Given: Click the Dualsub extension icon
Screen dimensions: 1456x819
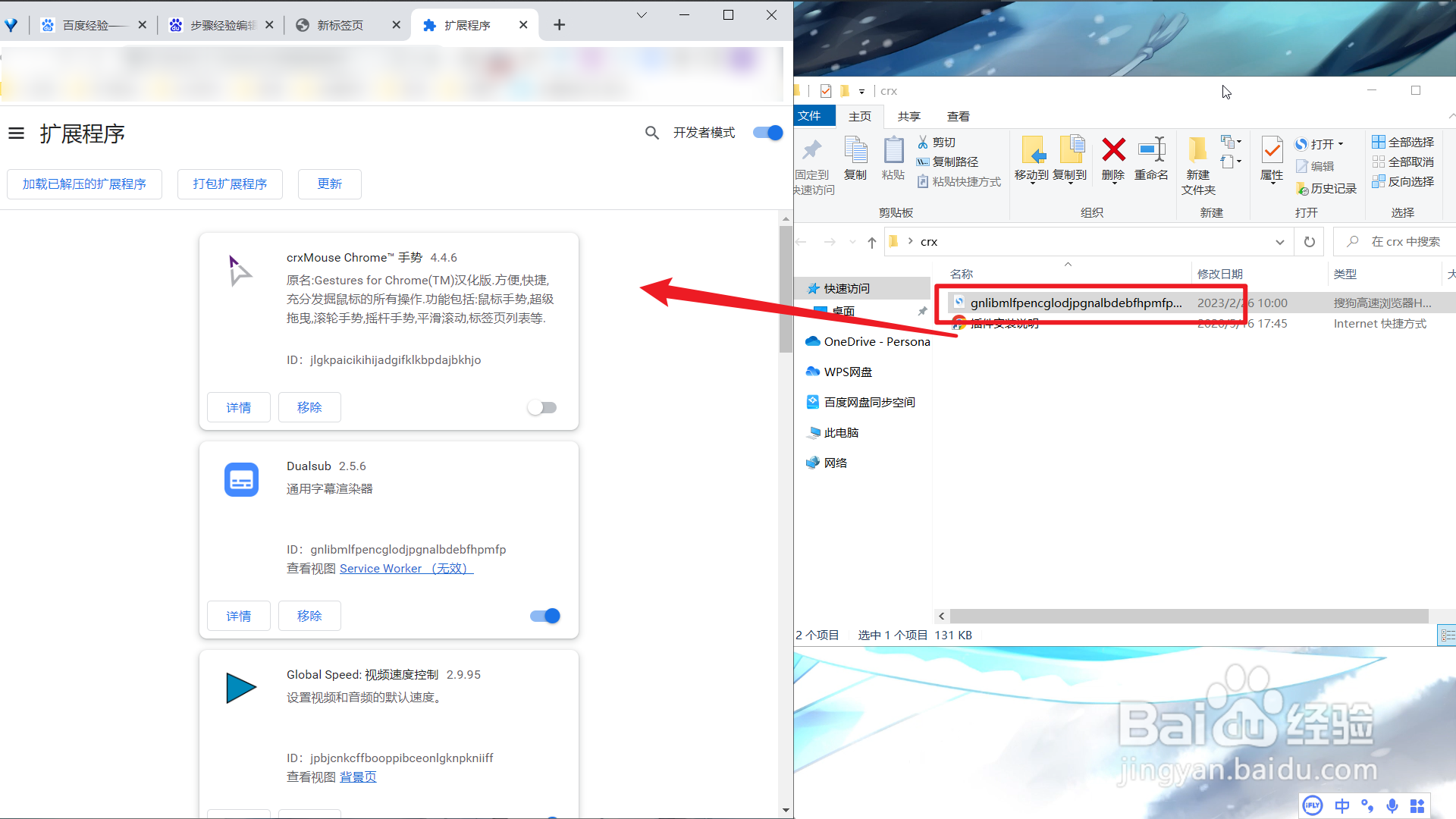Looking at the screenshot, I should [x=241, y=479].
